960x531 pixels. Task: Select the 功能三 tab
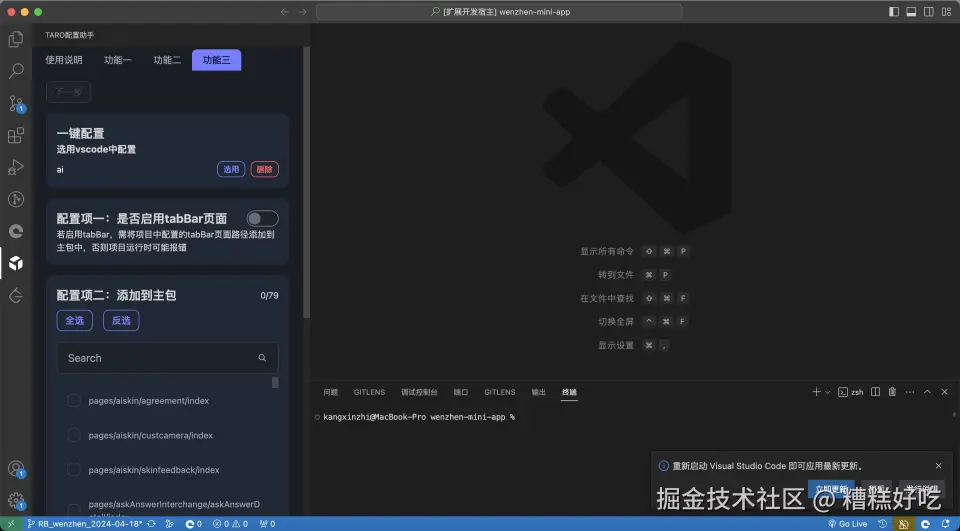217,60
